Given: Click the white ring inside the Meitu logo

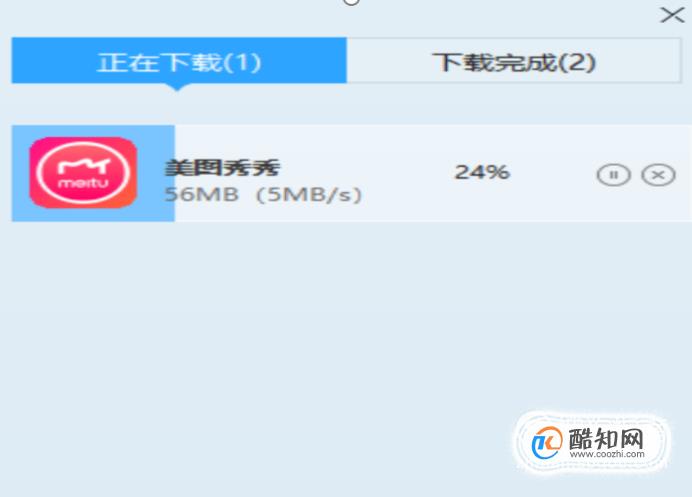Looking at the screenshot, I should [x=83, y=172].
